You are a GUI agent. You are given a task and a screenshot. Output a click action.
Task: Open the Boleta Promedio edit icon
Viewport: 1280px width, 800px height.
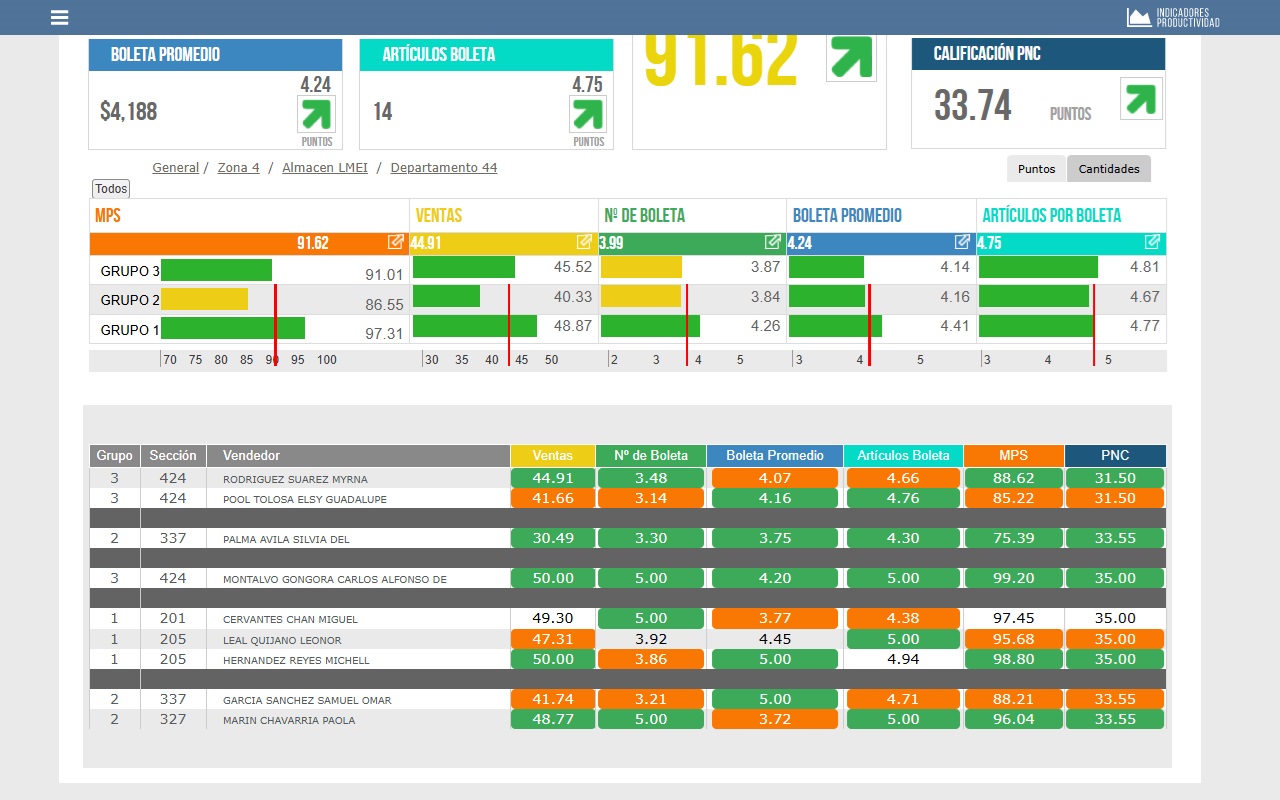[962, 242]
